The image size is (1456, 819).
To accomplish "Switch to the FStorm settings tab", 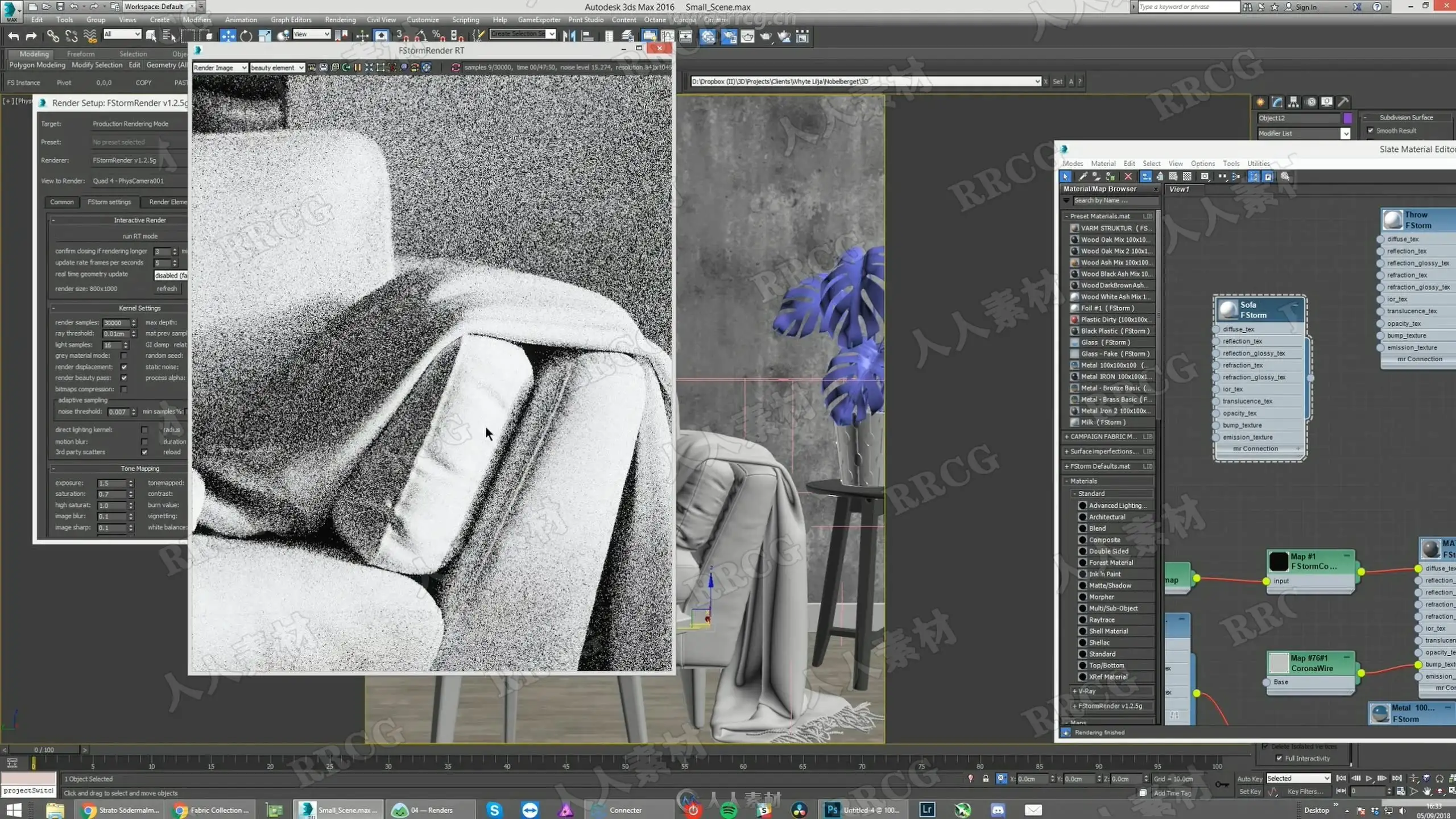I will coord(109,202).
